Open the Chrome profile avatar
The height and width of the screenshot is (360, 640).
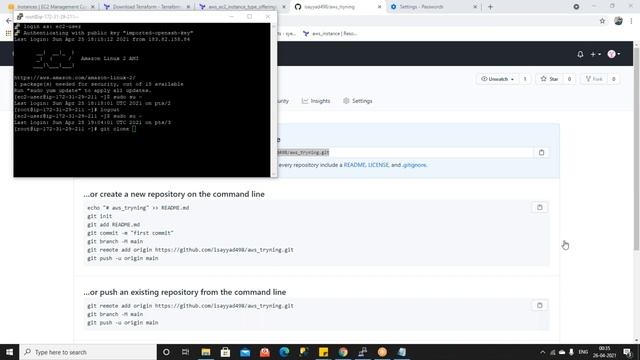(618, 21)
